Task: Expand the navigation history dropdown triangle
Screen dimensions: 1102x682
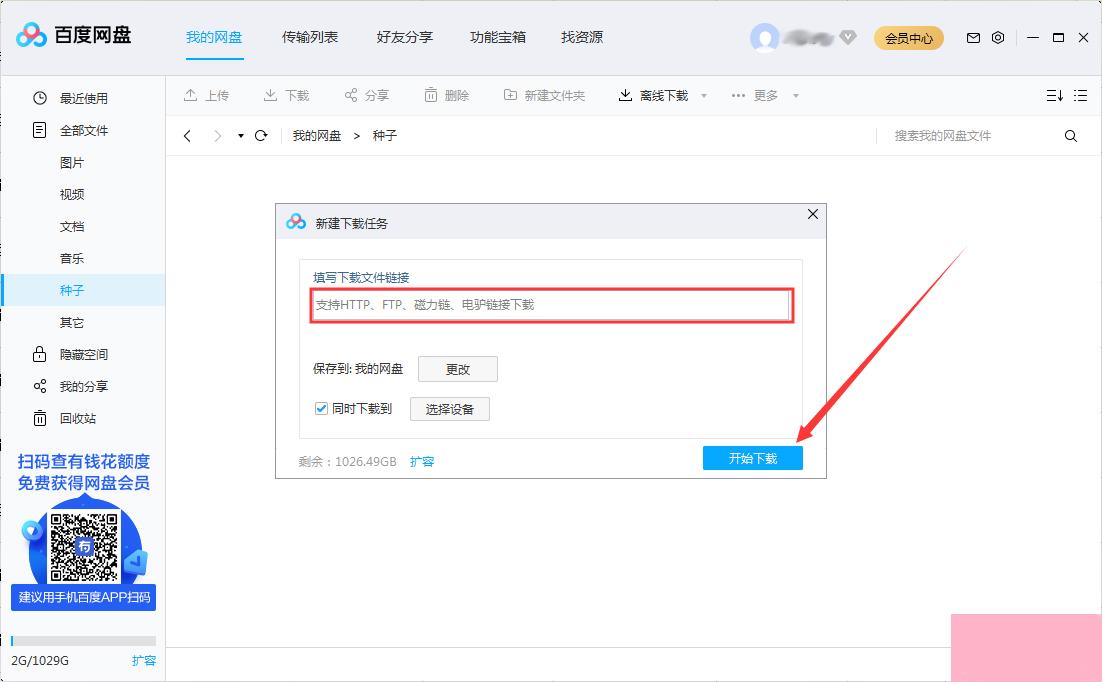Action: point(240,136)
